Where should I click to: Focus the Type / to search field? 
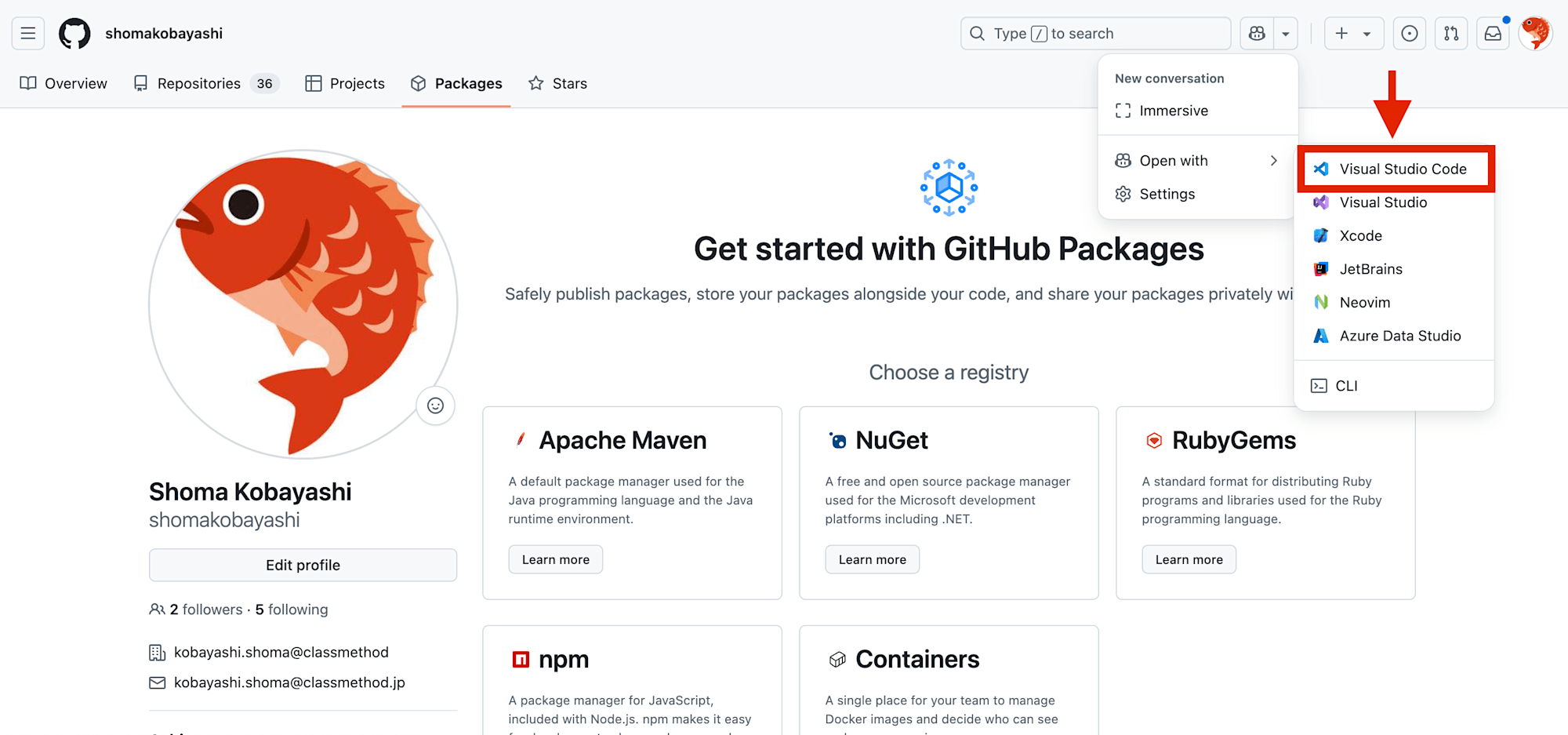click(1095, 33)
